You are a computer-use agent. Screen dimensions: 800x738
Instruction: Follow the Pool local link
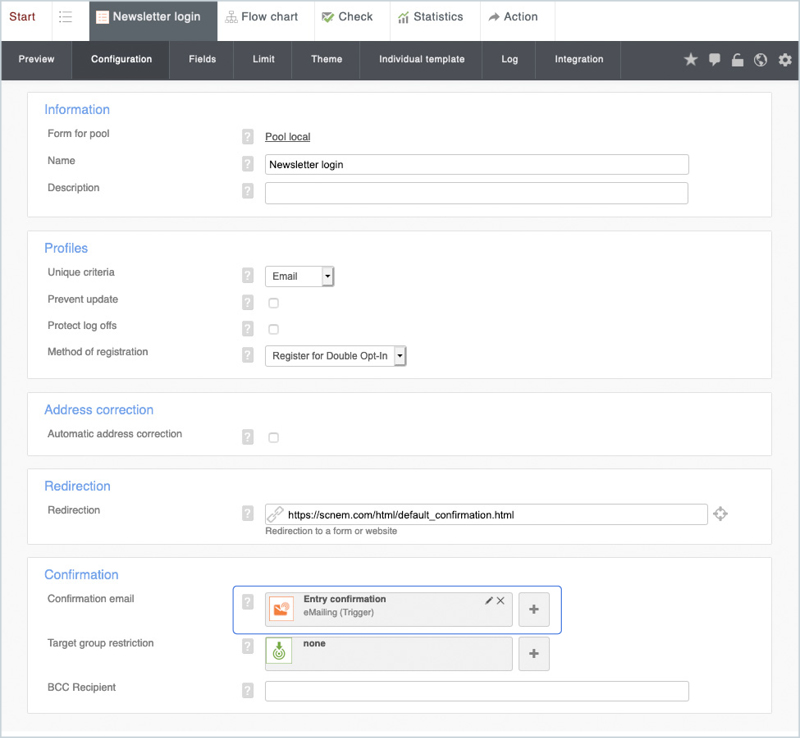click(x=287, y=137)
